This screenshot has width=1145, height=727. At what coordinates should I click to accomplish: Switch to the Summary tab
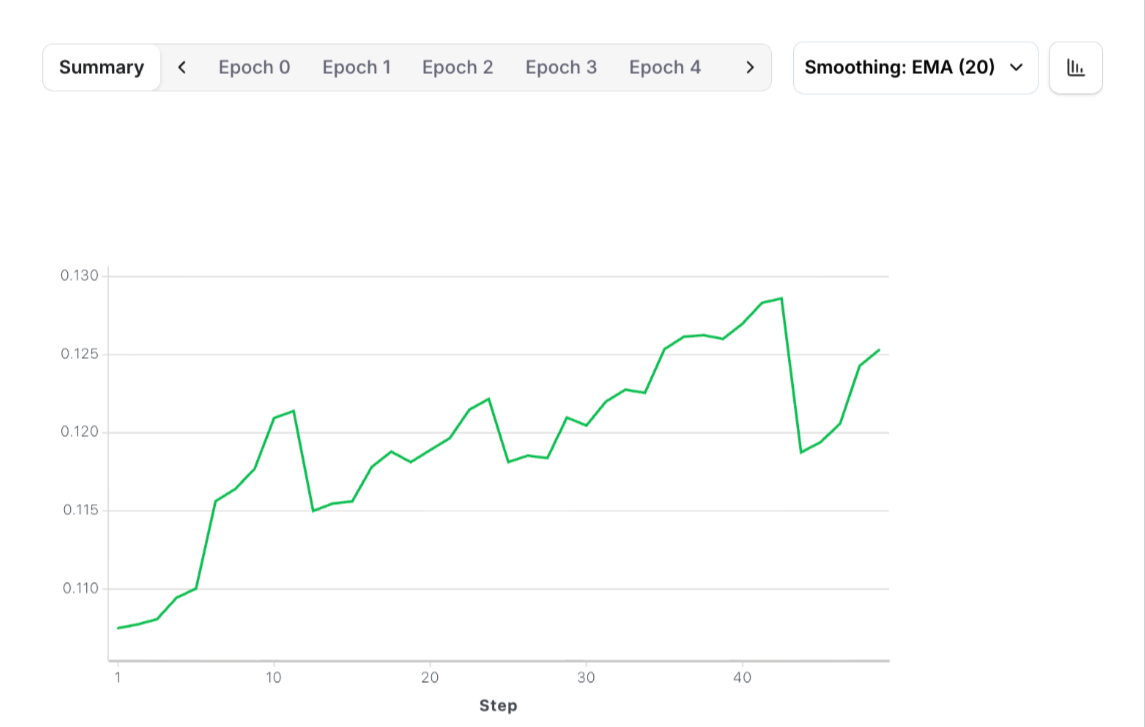point(101,67)
